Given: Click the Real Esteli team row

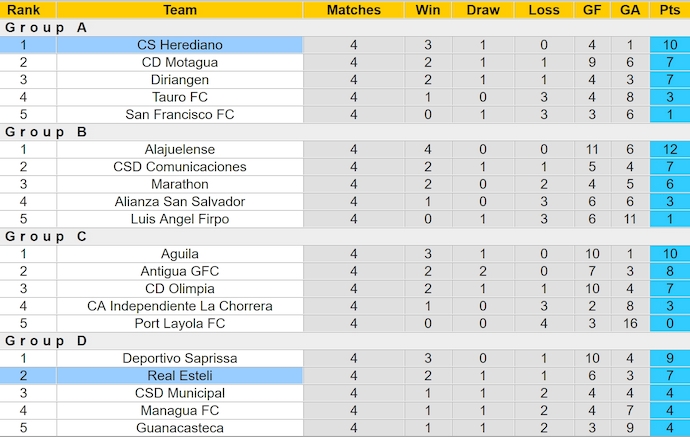Looking at the screenshot, I should 180,375.
